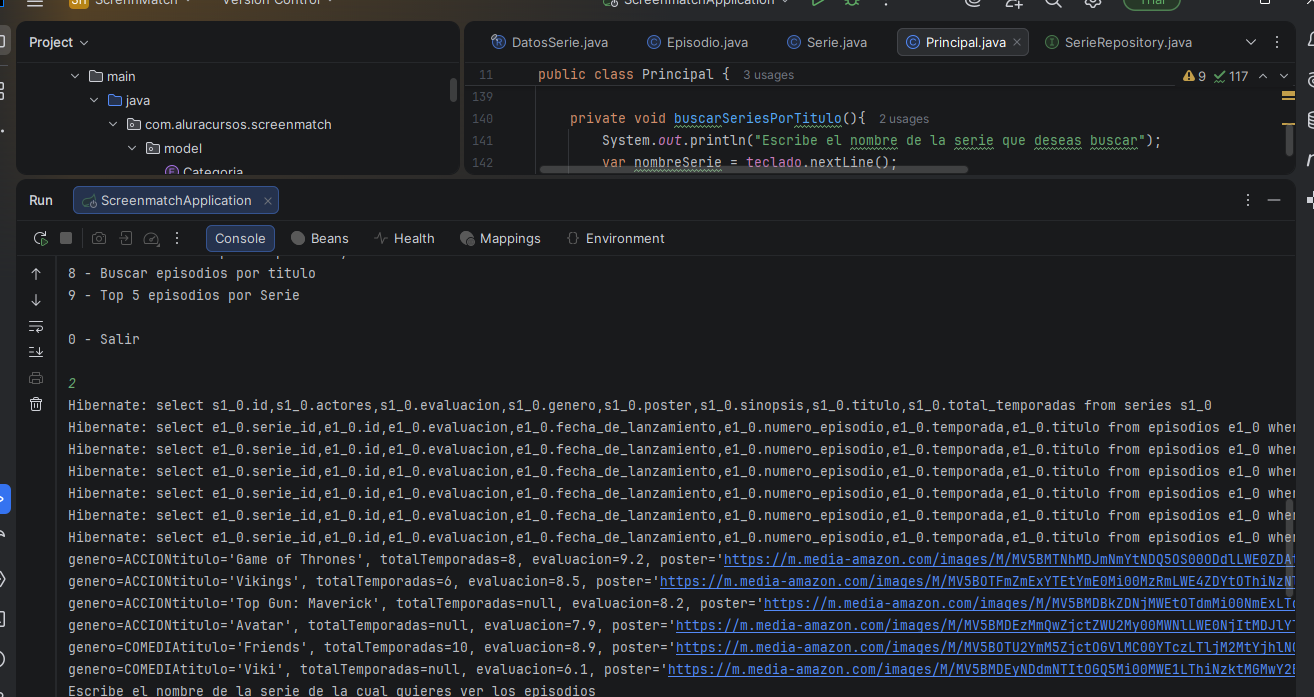Viewport: 1314px width, 697px height.
Task: Clear all console output with trash icon
Action: (36, 404)
